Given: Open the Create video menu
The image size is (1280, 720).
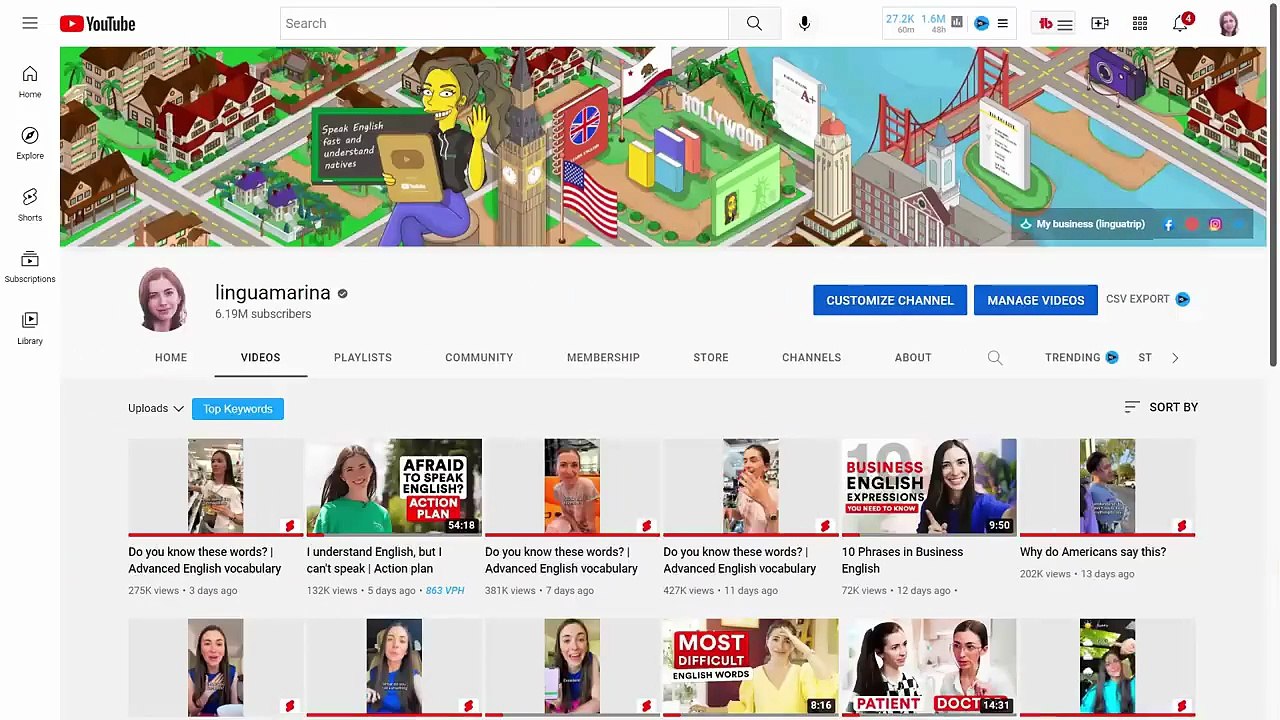Looking at the screenshot, I should click(1100, 23).
